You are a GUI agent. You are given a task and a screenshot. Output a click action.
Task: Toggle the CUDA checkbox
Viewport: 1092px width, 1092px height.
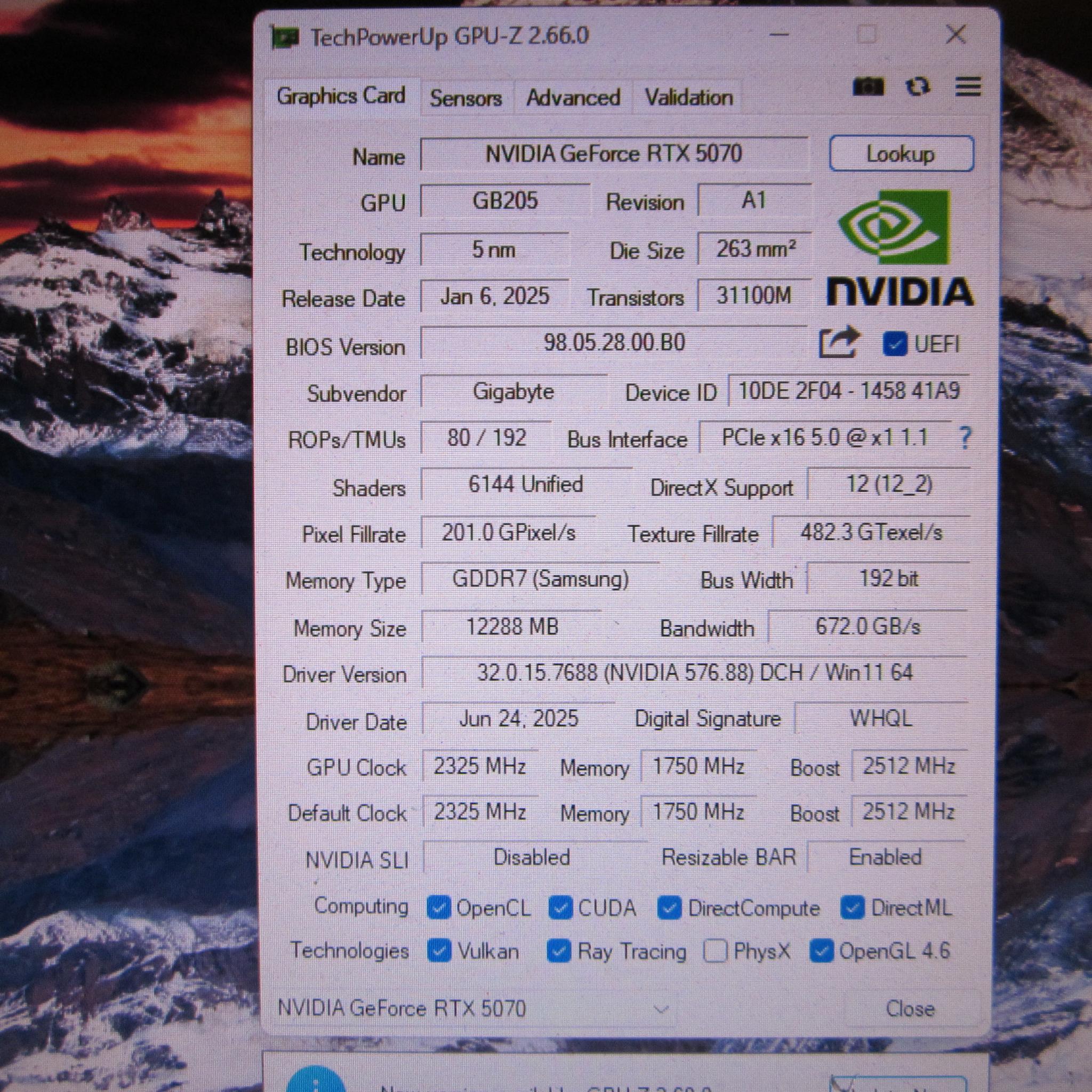[x=560, y=908]
